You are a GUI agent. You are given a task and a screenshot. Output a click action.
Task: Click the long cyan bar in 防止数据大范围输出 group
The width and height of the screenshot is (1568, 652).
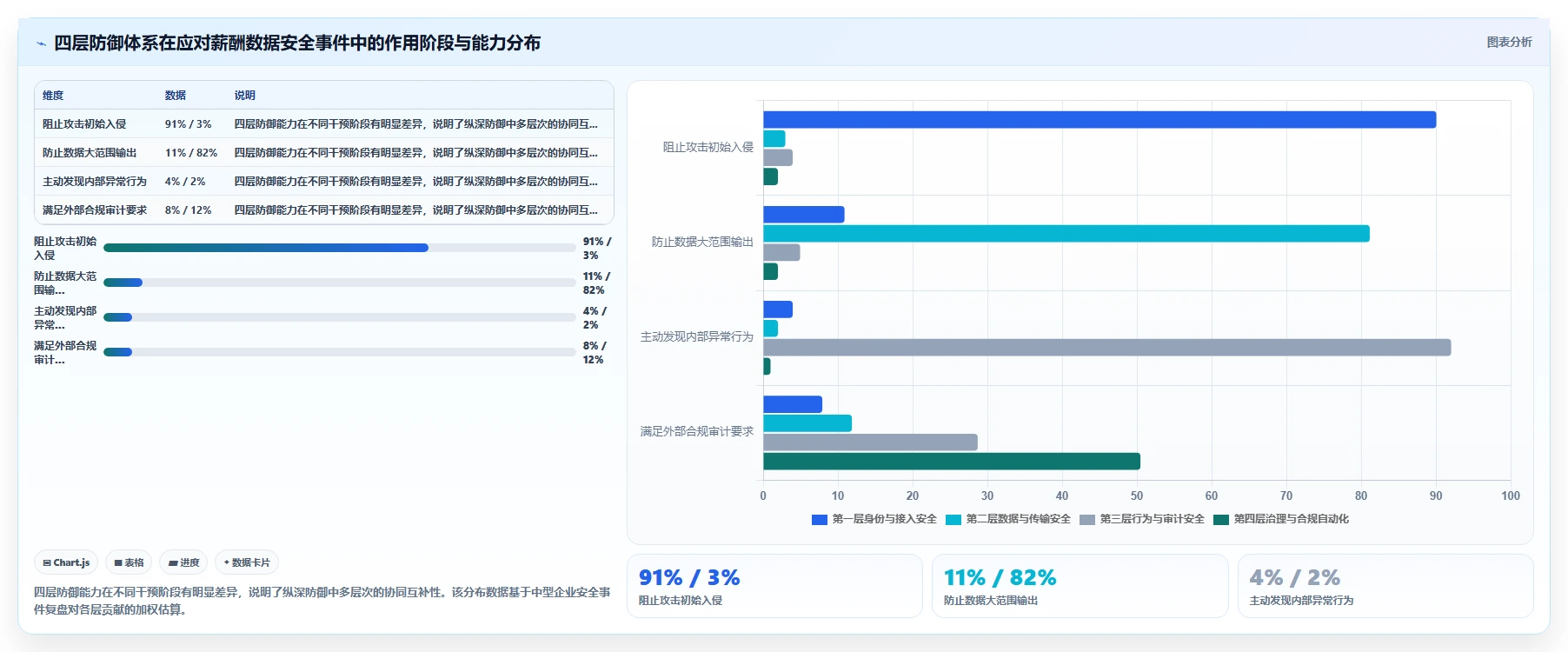pyautogui.click(x=1066, y=234)
